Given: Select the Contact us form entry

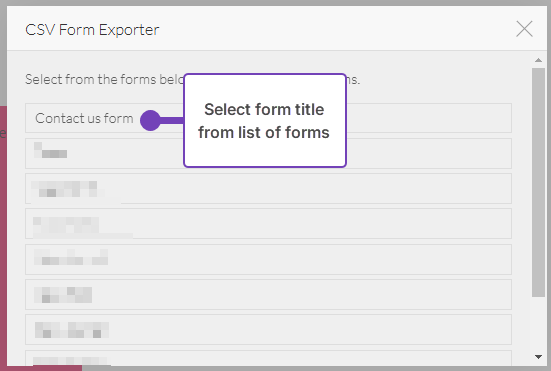Looking at the screenshot, I should 268,118.
